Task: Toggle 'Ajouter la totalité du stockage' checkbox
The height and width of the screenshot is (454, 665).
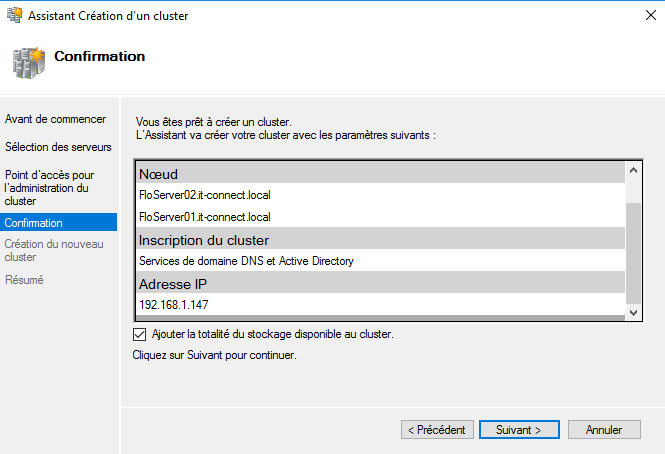Action: click(139, 334)
